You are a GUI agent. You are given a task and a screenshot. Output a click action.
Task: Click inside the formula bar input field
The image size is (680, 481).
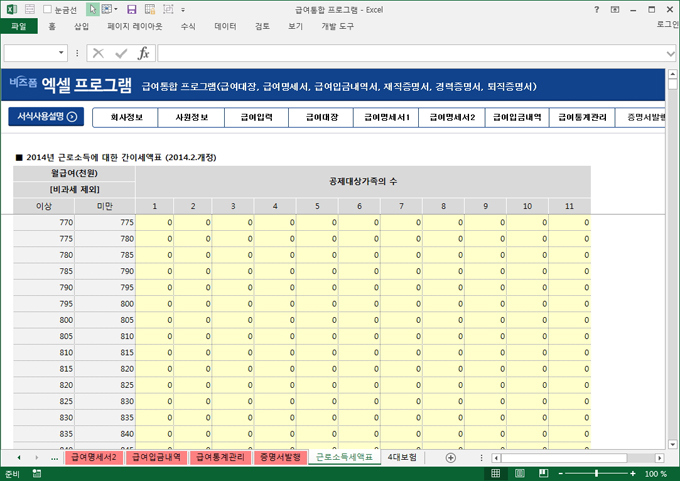point(400,53)
